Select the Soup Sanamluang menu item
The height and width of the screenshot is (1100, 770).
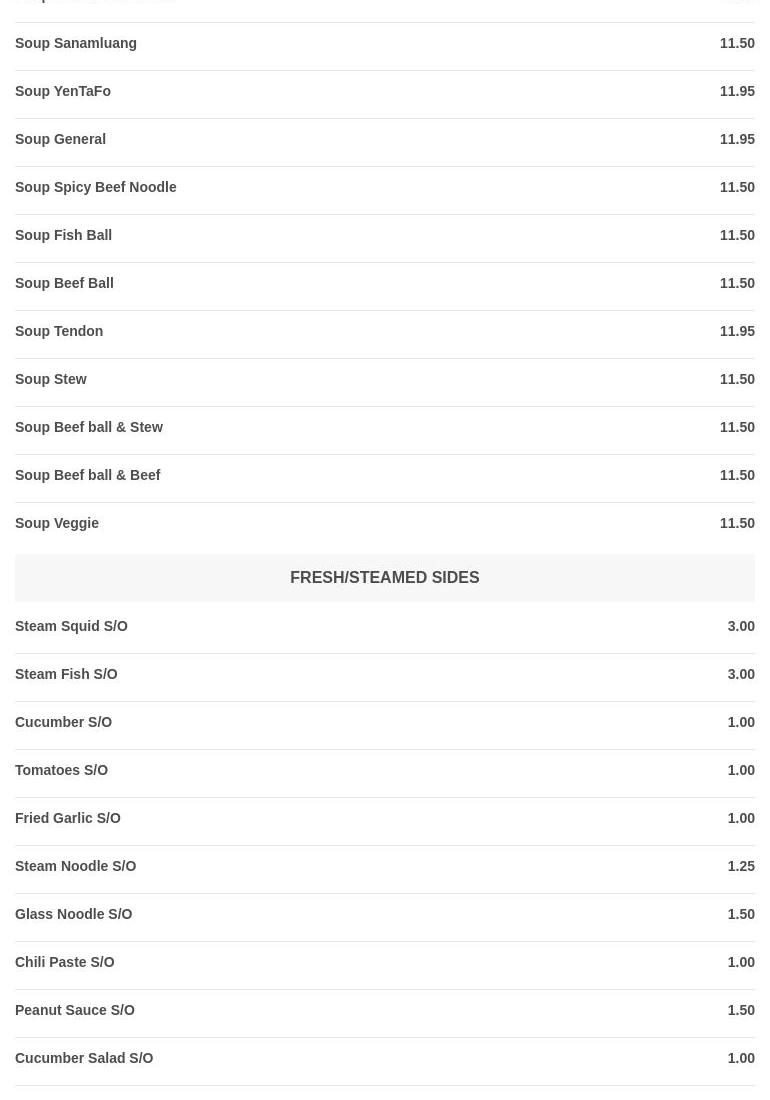pyautogui.click(x=76, y=44)
